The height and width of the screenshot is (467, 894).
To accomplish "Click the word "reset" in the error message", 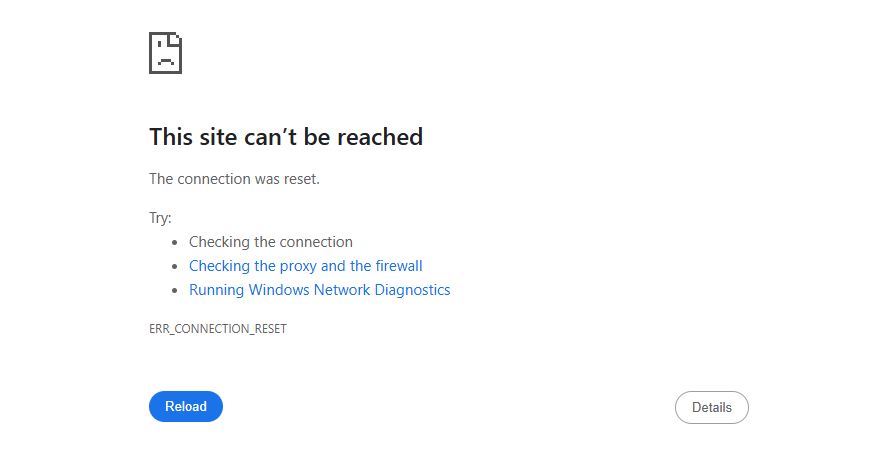I will [x=300, y=179].
